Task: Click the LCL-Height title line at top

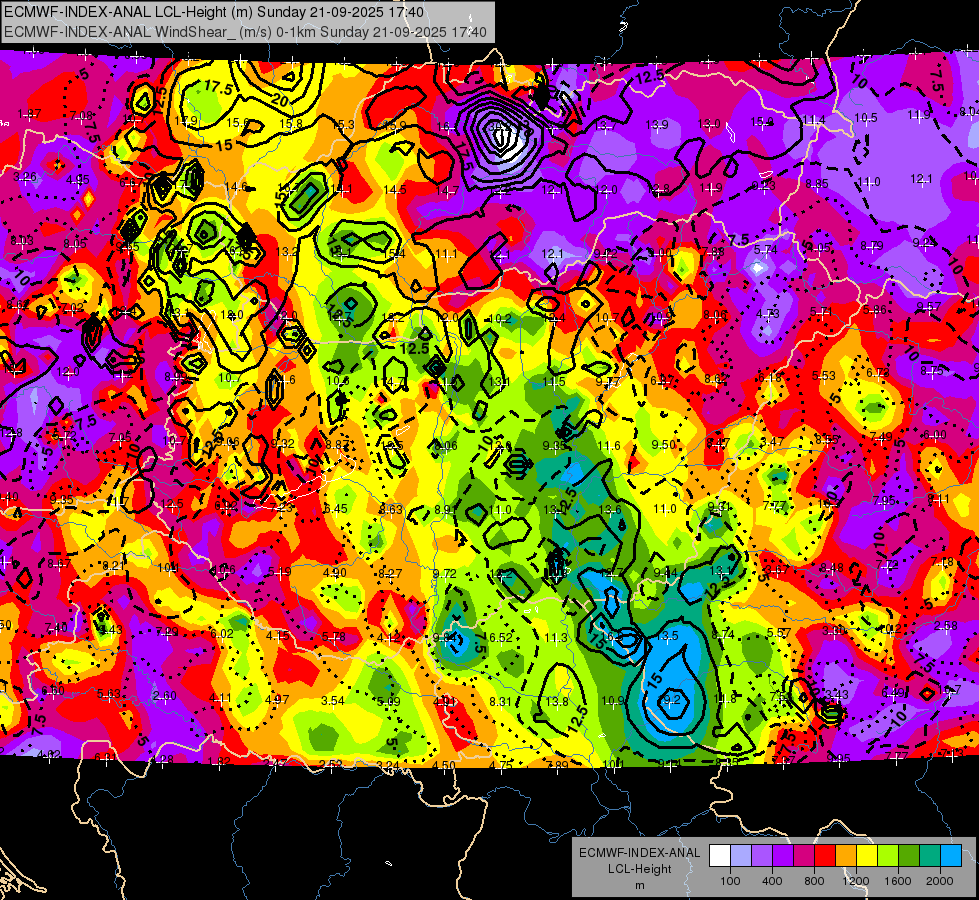Action: (214, 12)
